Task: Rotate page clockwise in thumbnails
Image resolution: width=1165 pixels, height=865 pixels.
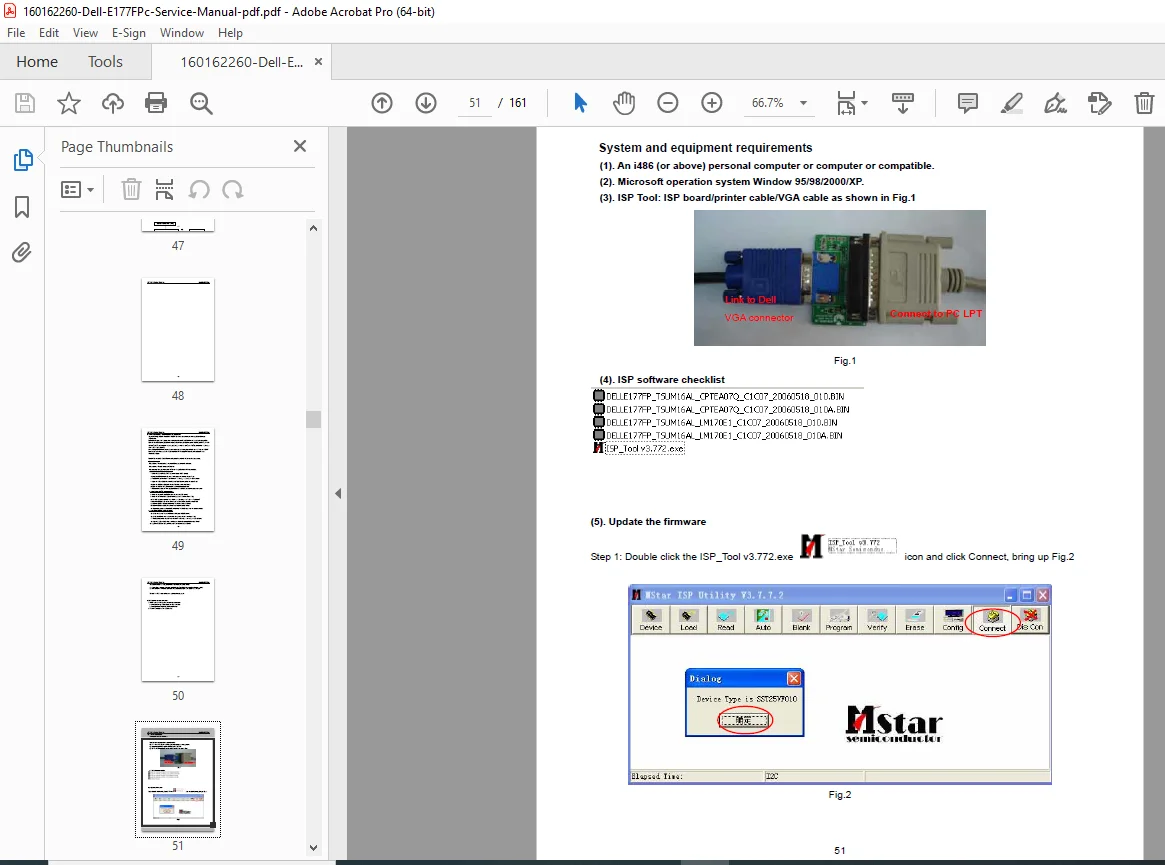Action: click(233, 189)
